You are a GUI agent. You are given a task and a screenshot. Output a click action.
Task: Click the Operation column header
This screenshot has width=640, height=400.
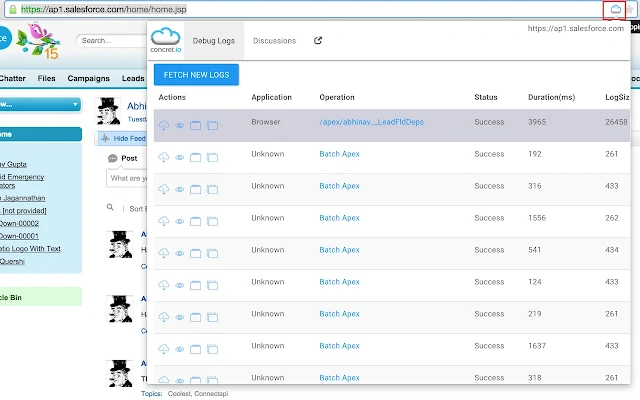(x=337, y=97)
